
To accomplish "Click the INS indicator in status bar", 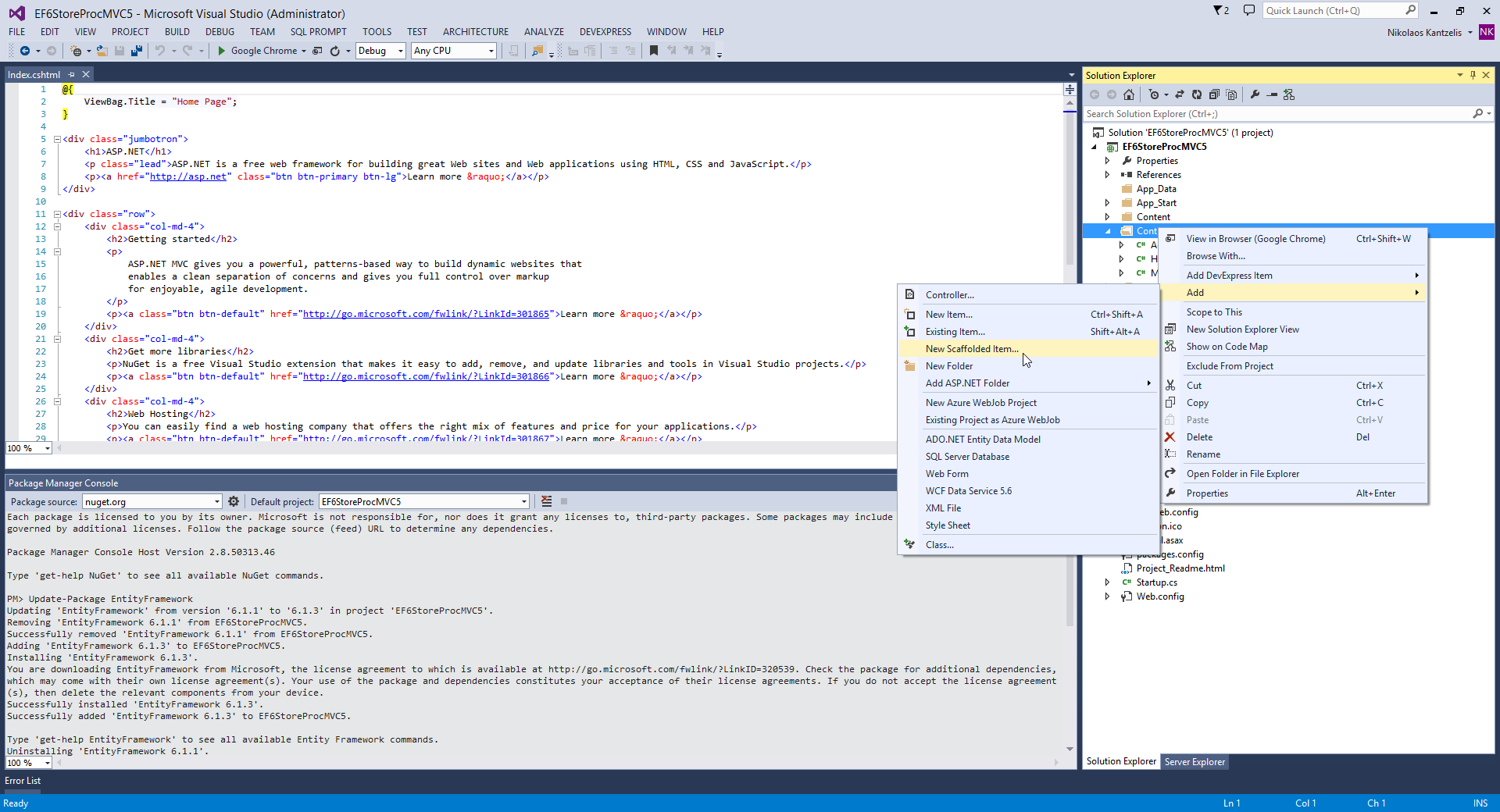I will [x=1480, y=803].
